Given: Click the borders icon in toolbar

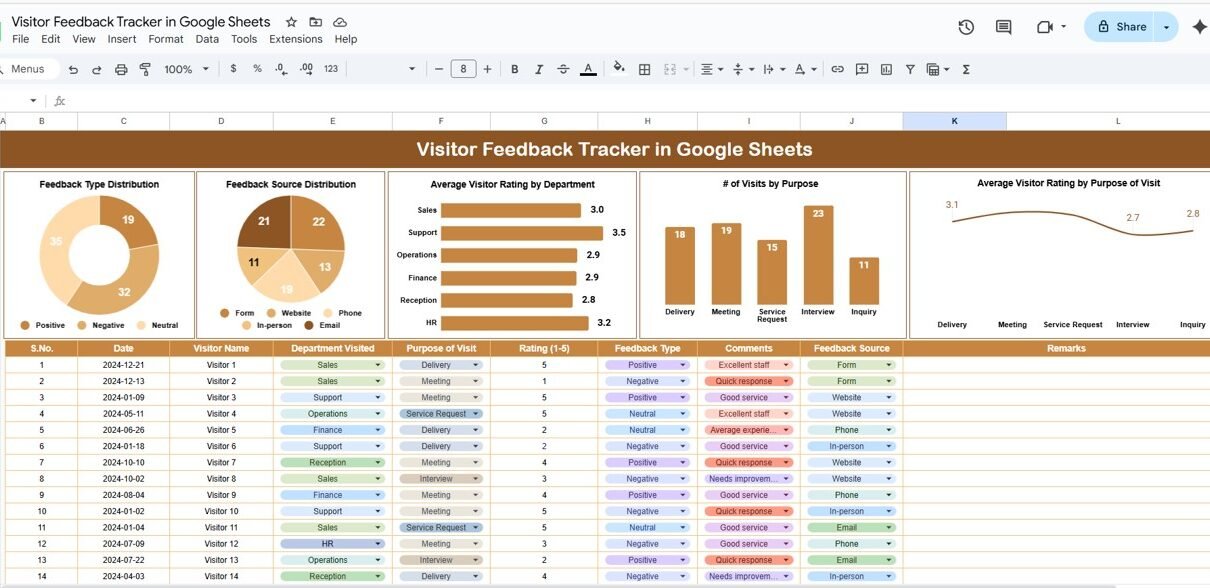Looking at the screenshot, I should click(645, 69).
